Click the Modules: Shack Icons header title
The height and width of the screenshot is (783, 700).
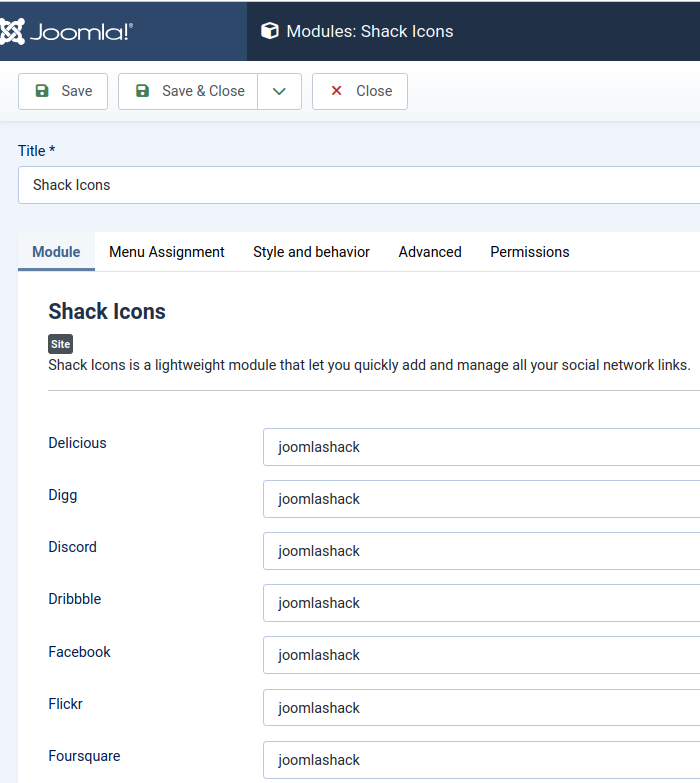tap(370, 31)
